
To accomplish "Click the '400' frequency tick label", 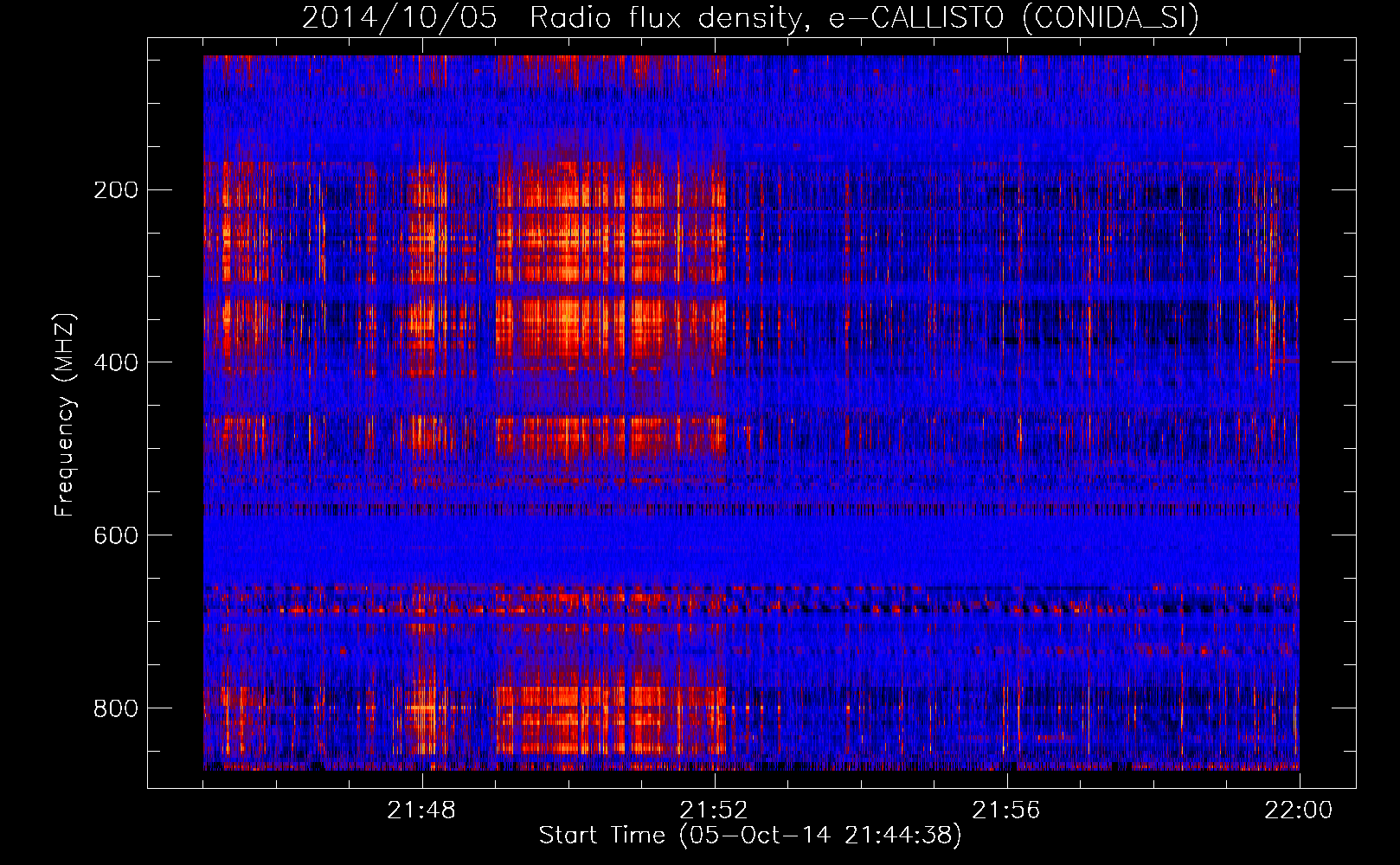I will (115, 362).
